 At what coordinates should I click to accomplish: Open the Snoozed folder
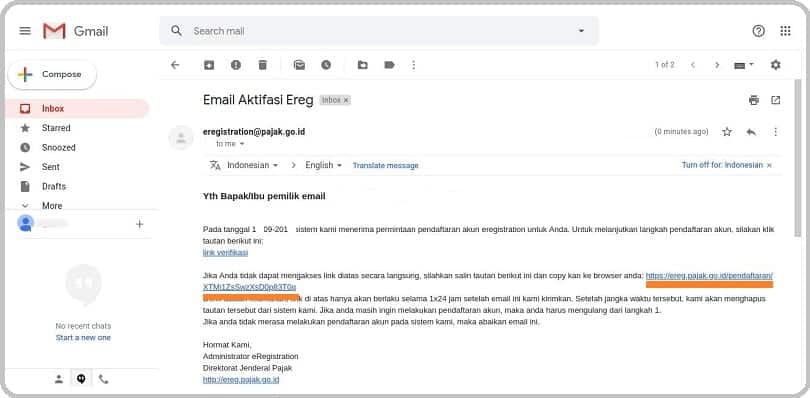[x=58, y=147]
